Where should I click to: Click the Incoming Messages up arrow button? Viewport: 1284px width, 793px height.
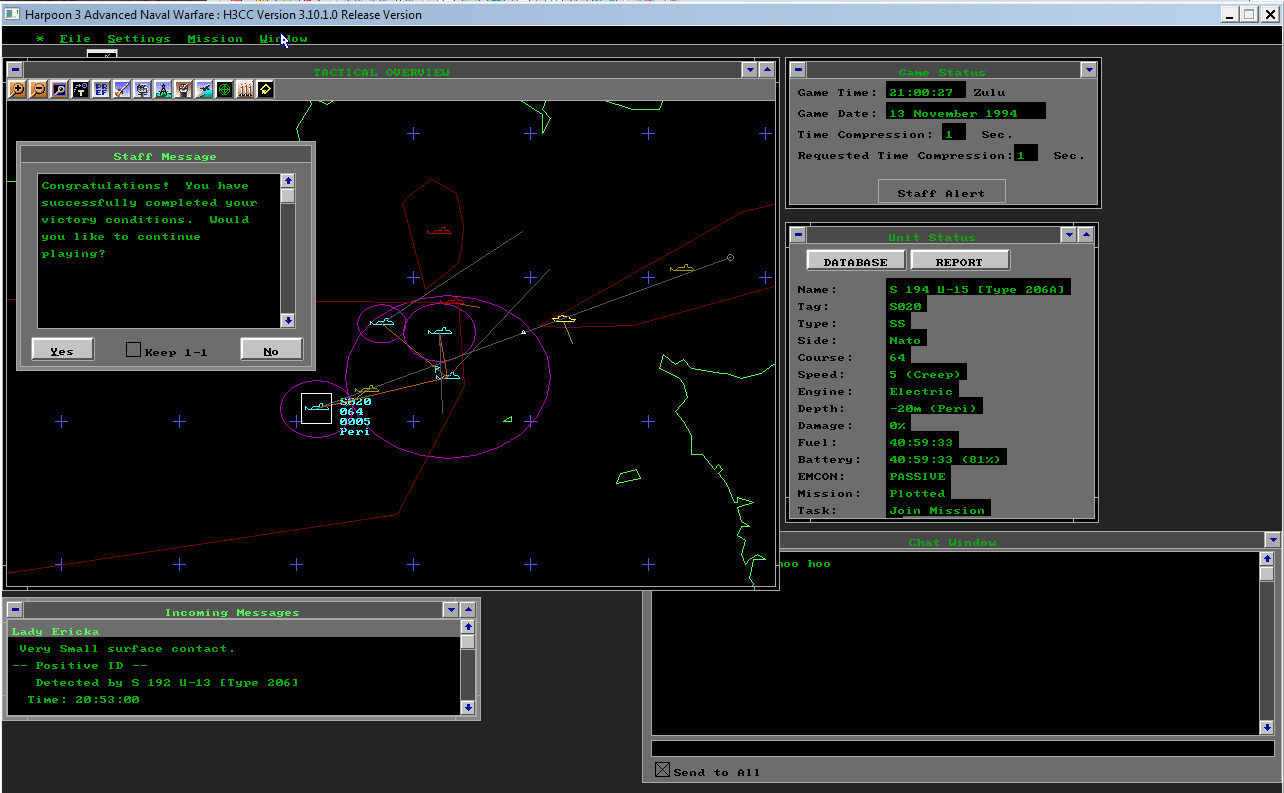[x=469, y=610]
